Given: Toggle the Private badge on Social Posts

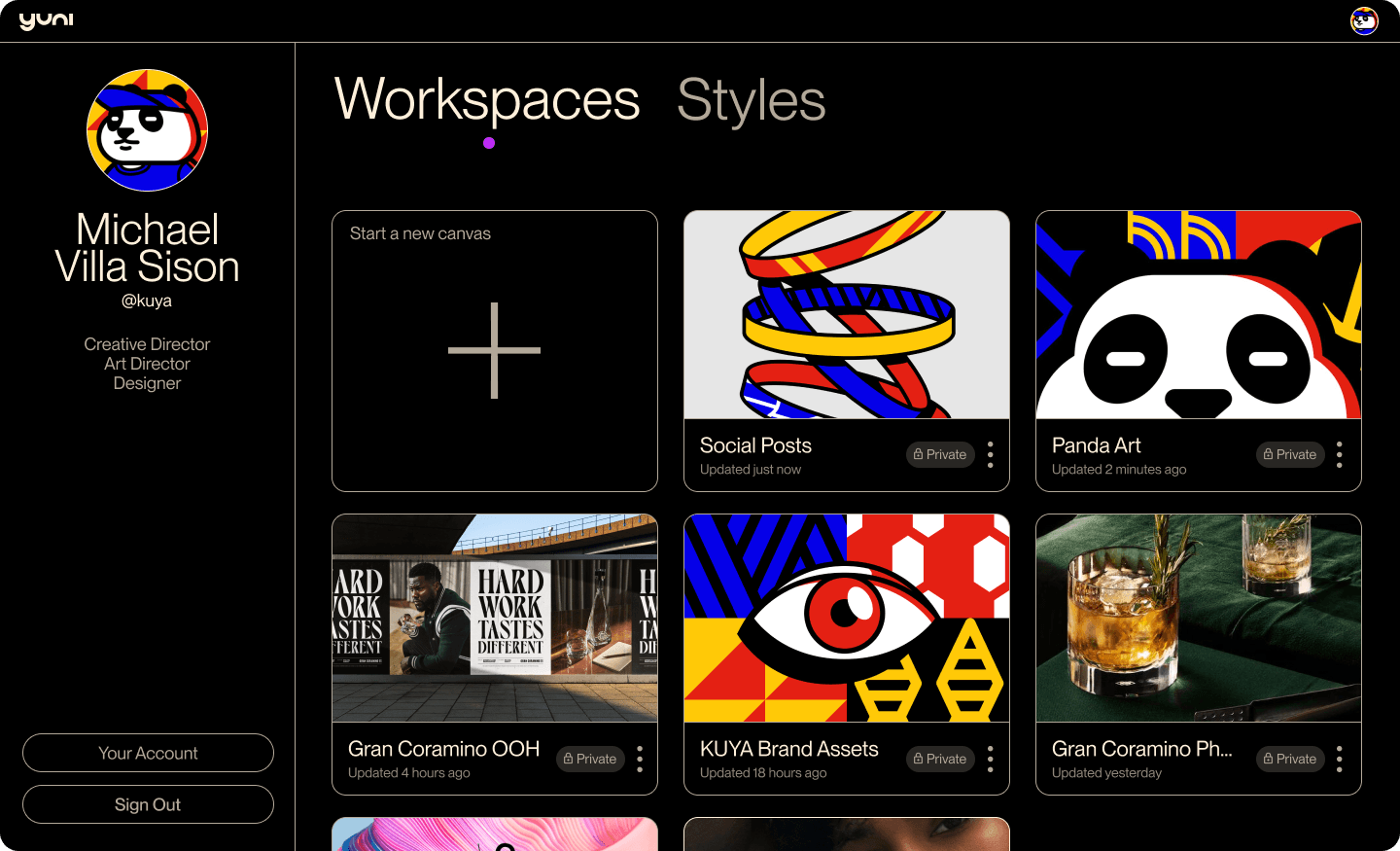Looking at the screenshot, I should click(940, 454).
